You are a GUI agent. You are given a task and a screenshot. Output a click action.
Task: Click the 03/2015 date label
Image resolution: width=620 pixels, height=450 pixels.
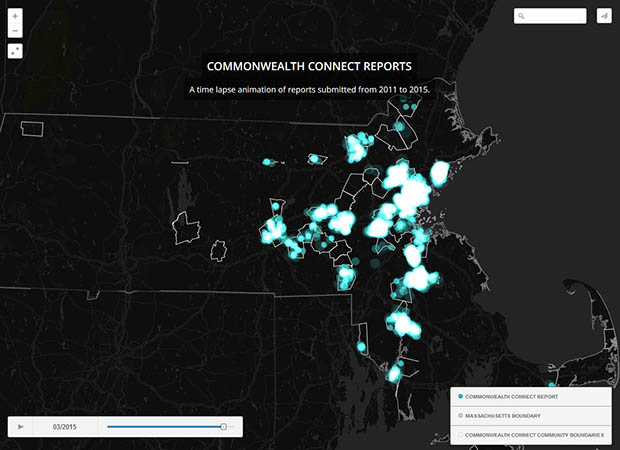coord(65,427)
